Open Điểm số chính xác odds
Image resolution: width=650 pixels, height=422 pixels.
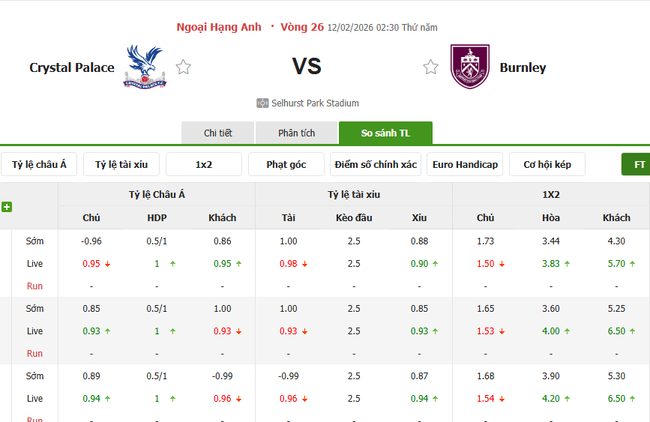376,164
